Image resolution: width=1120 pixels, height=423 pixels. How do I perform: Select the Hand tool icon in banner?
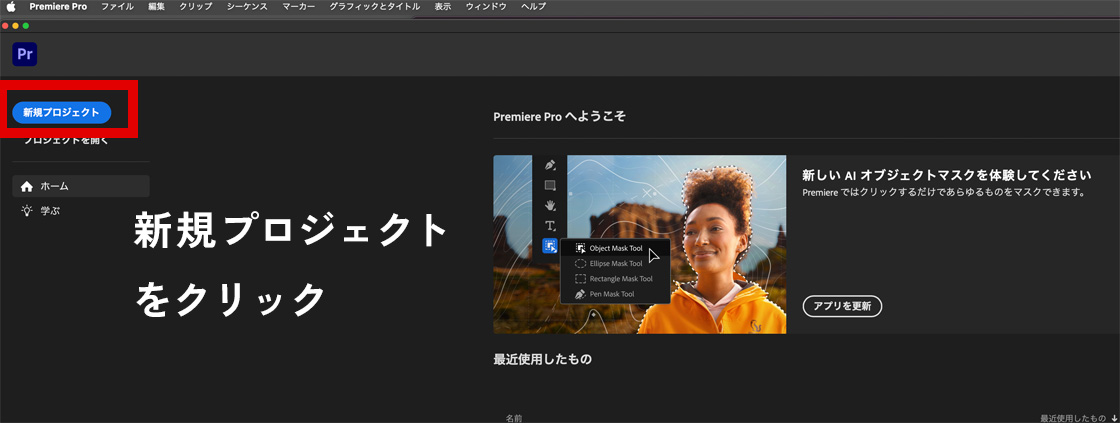click(x=550, y=205)
